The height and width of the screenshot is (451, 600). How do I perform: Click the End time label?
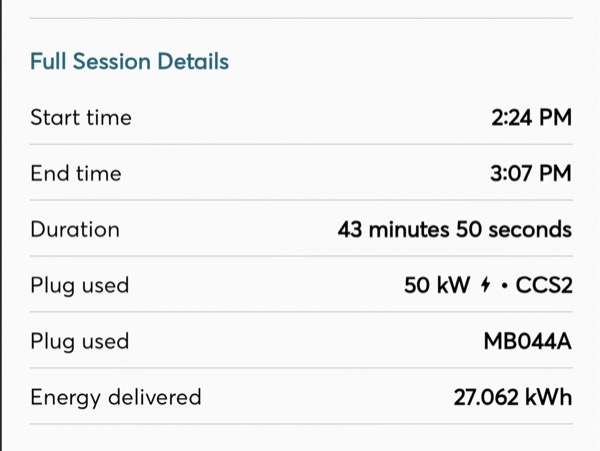[76, 174]
